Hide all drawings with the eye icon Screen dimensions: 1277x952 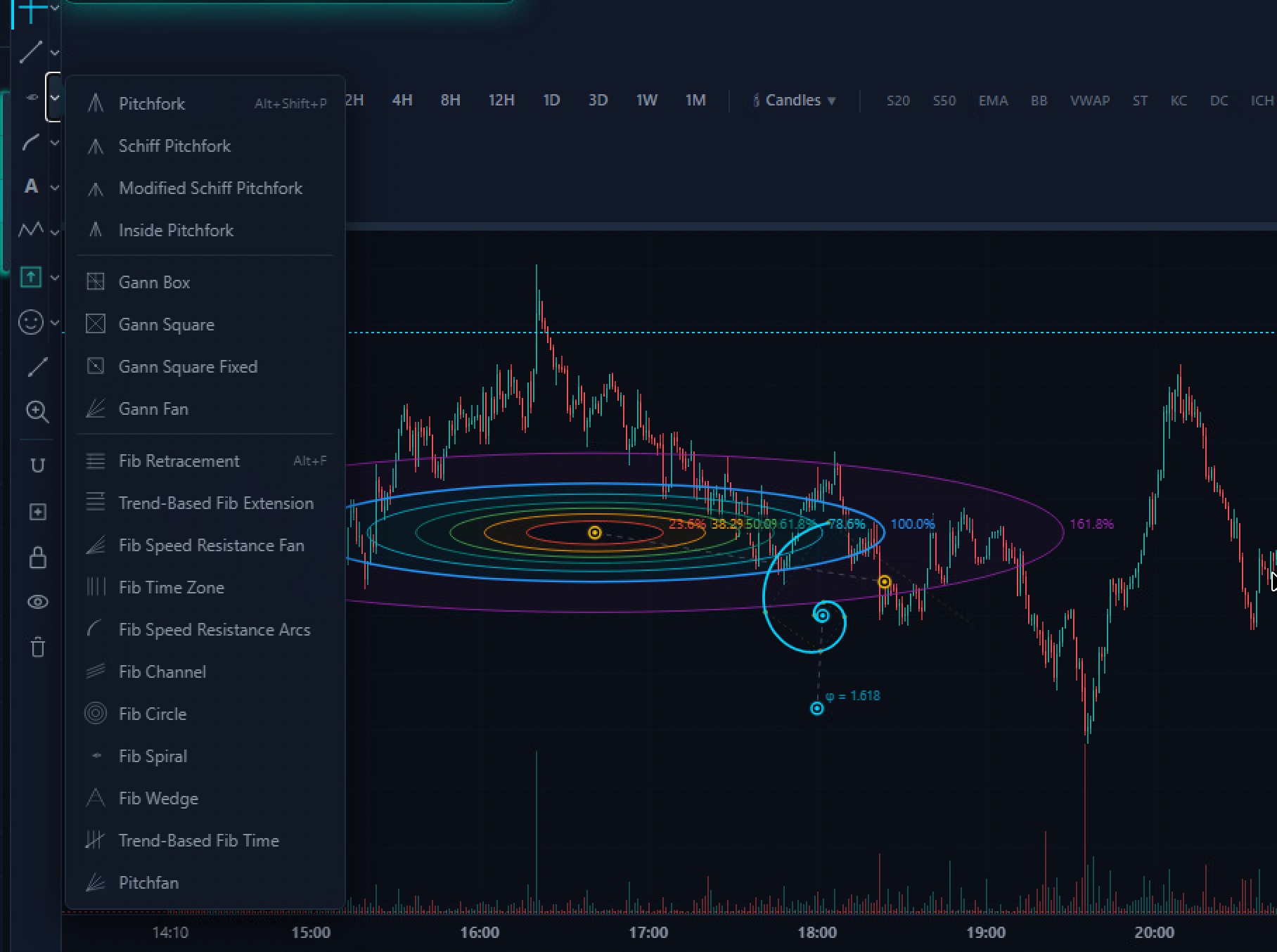[37, 602]
